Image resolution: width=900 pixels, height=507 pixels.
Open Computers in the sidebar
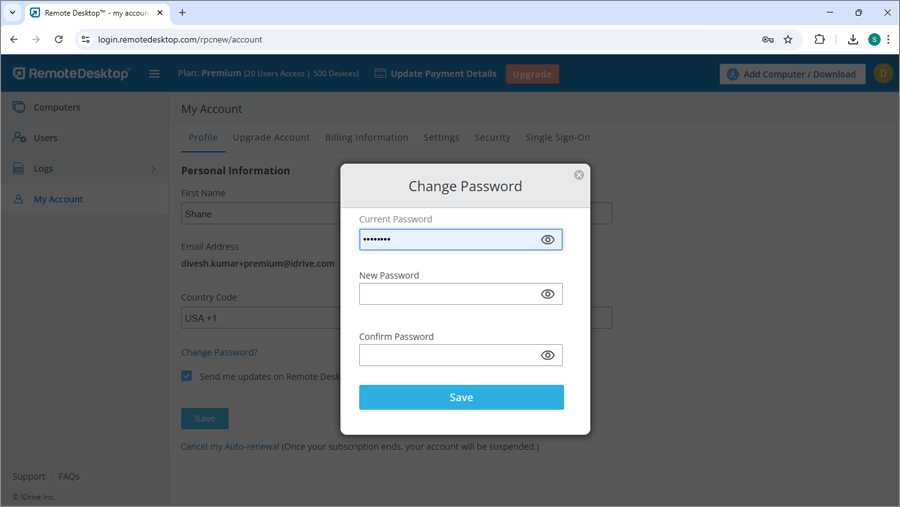point(57,107)
